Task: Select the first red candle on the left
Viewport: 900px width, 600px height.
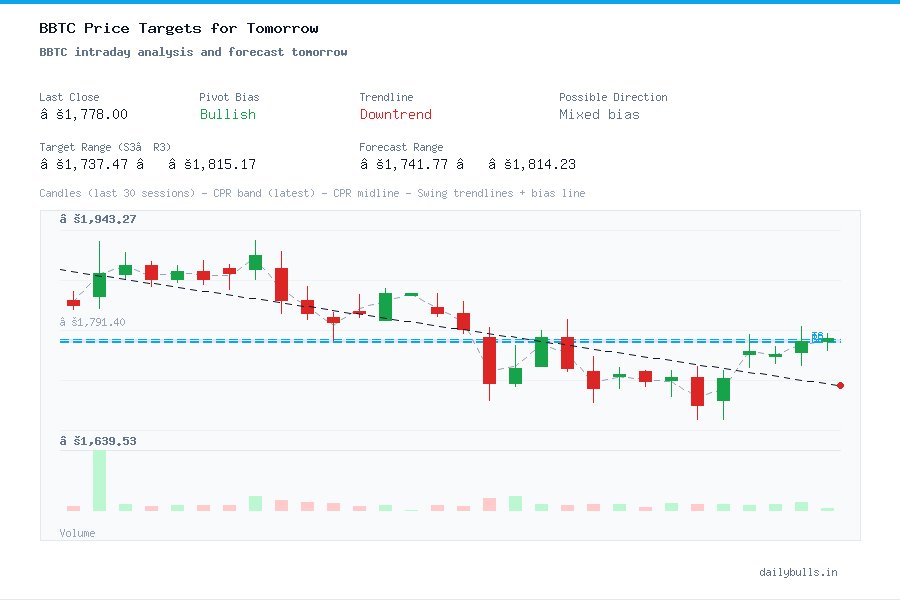Action: 73,301
